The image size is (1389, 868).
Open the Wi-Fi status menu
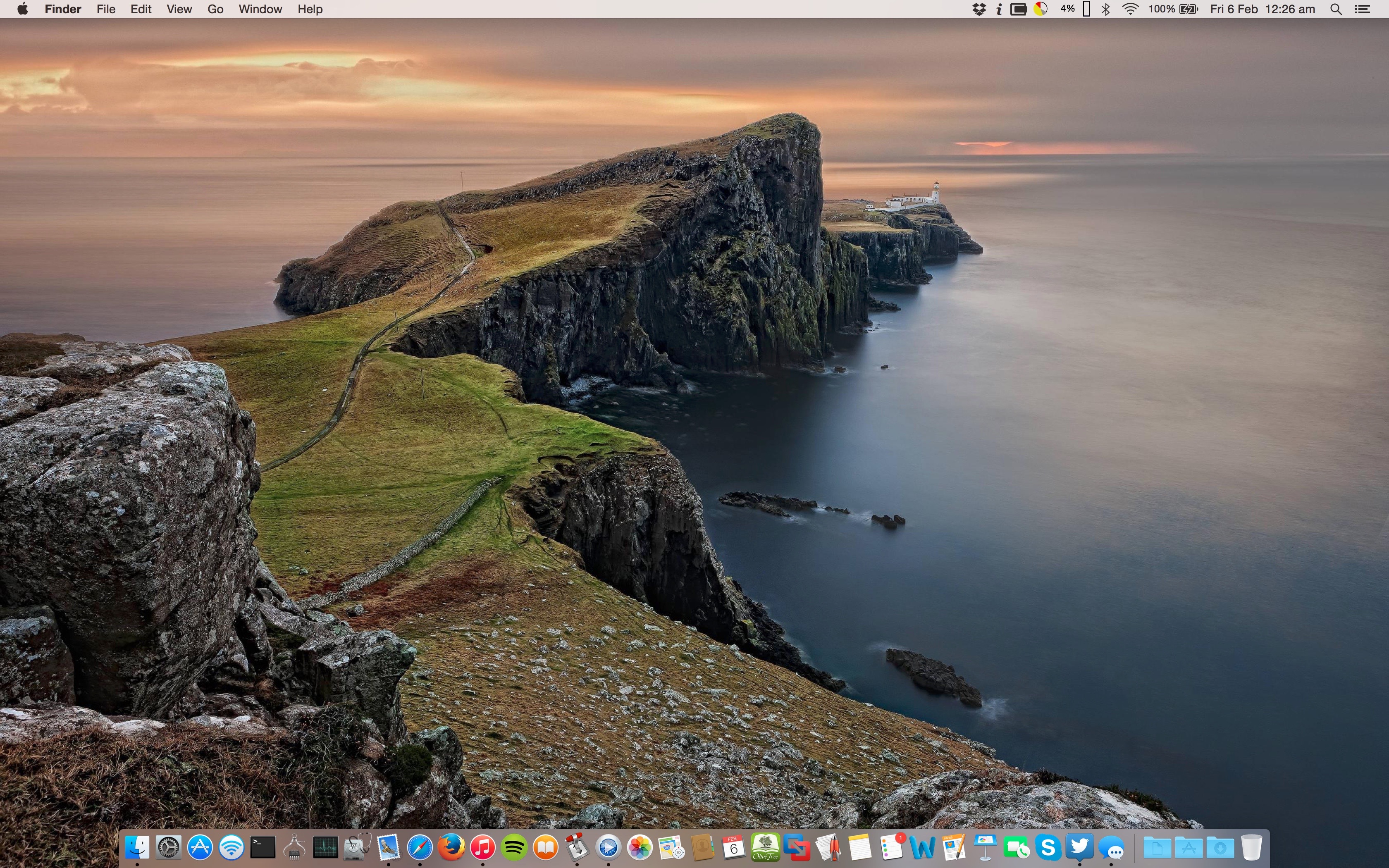tap(1130, 9)
